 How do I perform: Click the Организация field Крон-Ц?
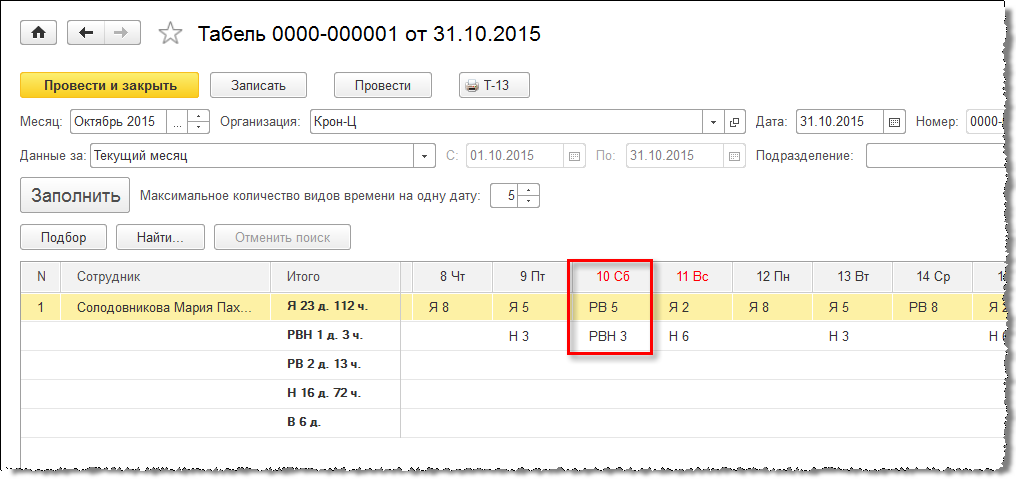507,122
